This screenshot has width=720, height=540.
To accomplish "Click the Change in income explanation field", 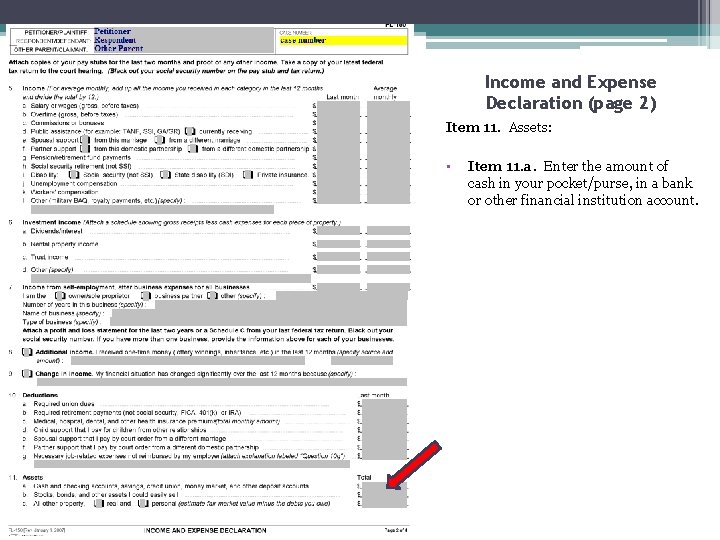I will (222, 382).
